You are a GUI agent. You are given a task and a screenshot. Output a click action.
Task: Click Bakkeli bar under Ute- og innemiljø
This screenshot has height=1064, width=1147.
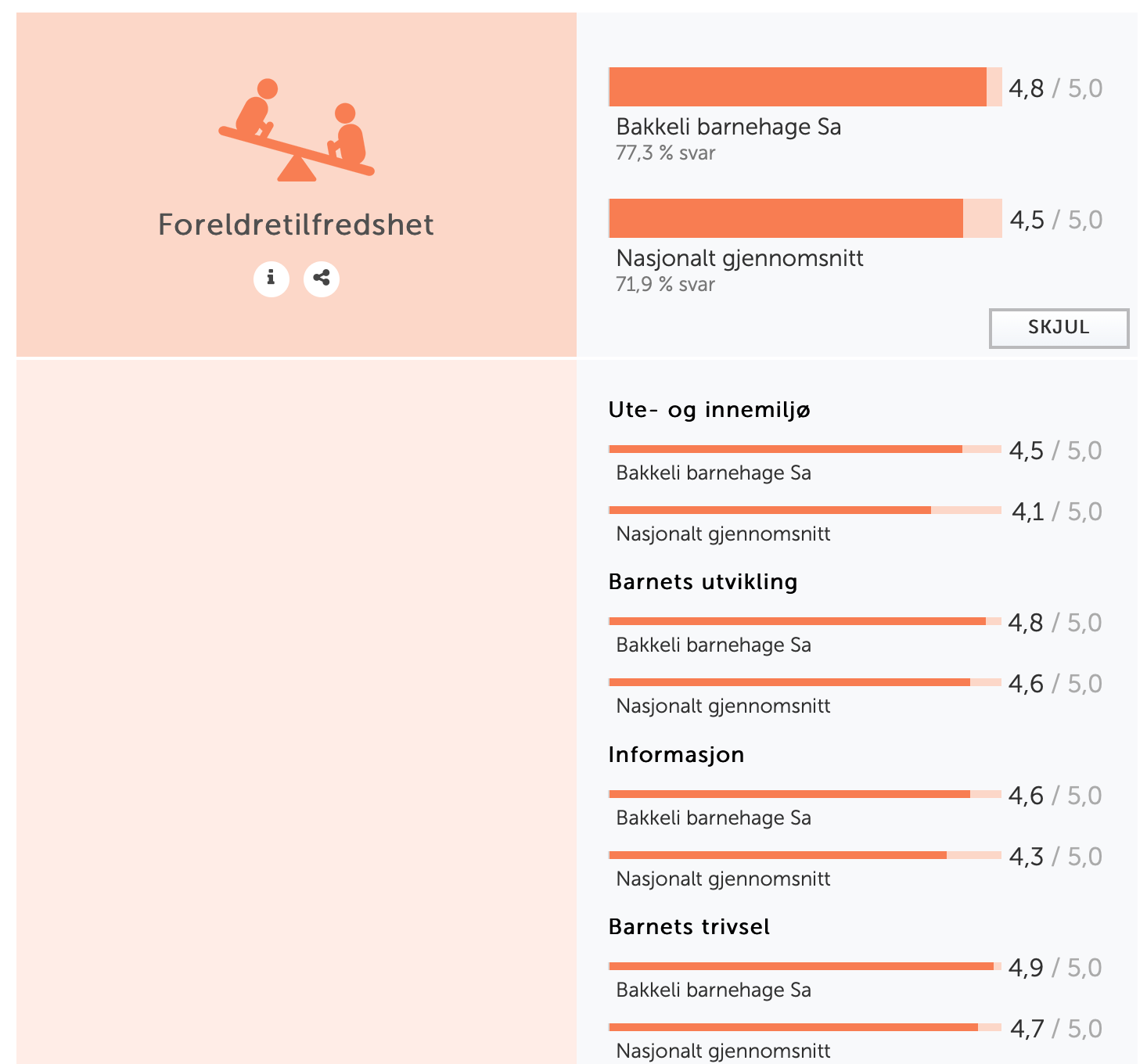[x=805, y=449]
